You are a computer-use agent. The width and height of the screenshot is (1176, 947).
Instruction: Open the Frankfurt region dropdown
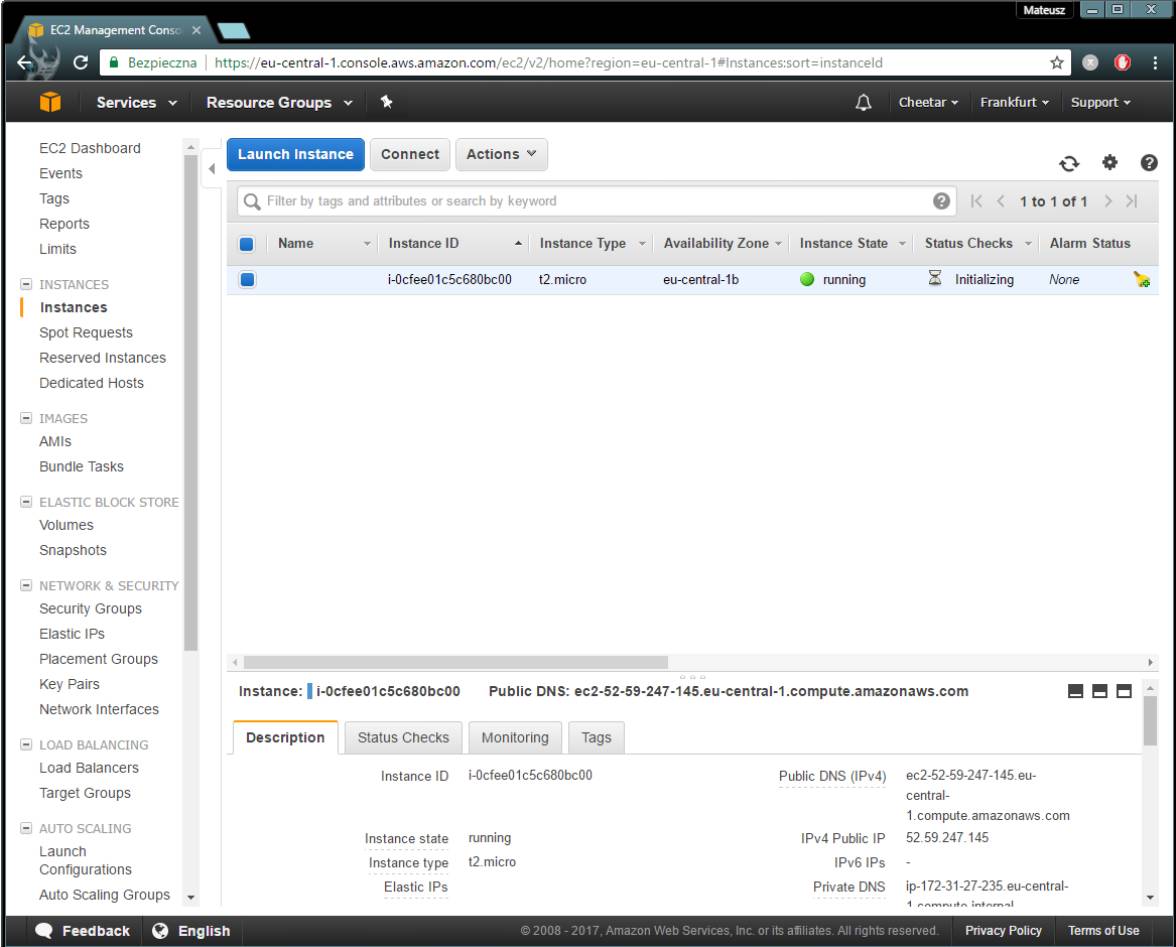[x=1013, y=103]
